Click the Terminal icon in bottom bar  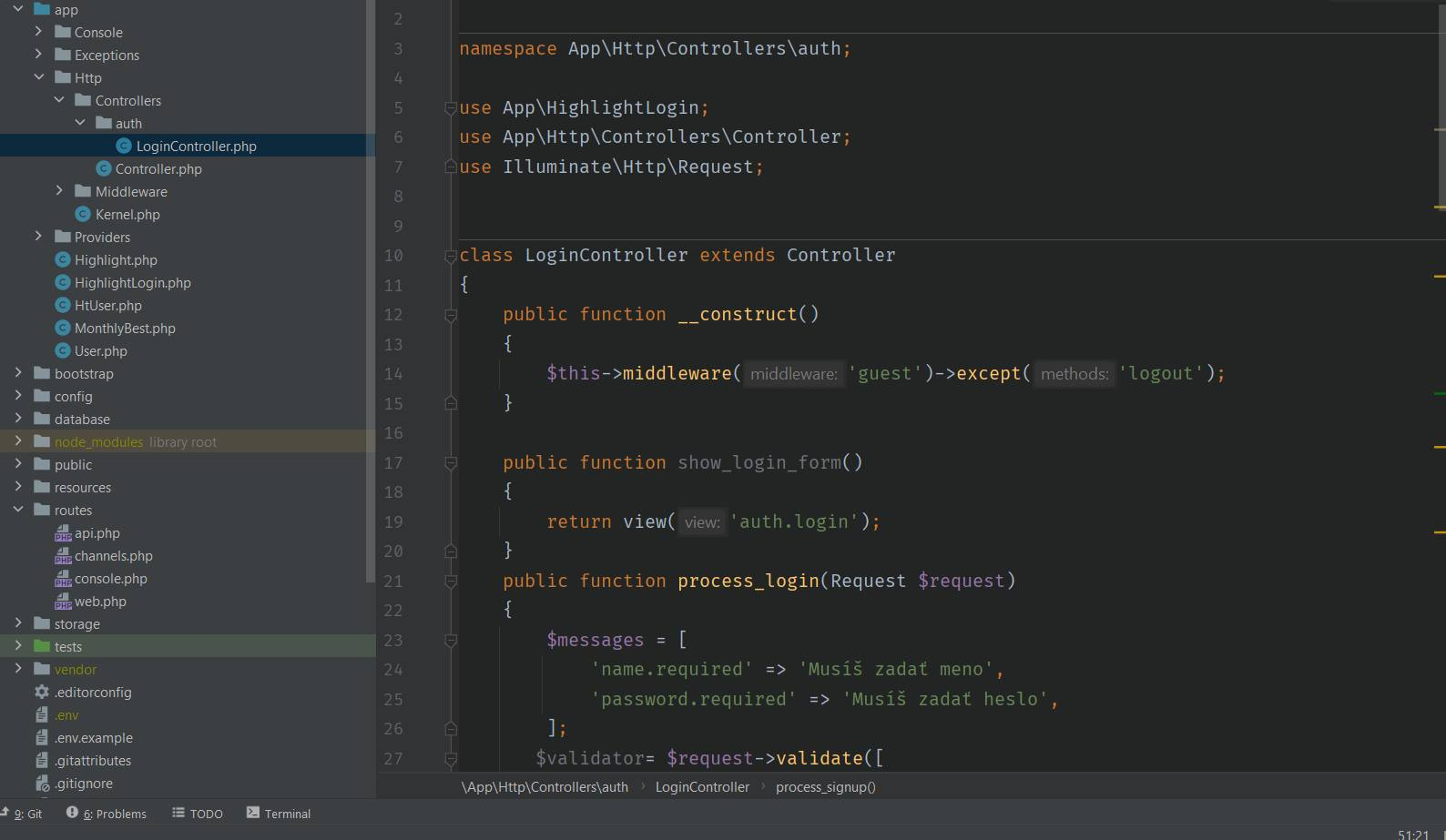(x=253, y=813)
